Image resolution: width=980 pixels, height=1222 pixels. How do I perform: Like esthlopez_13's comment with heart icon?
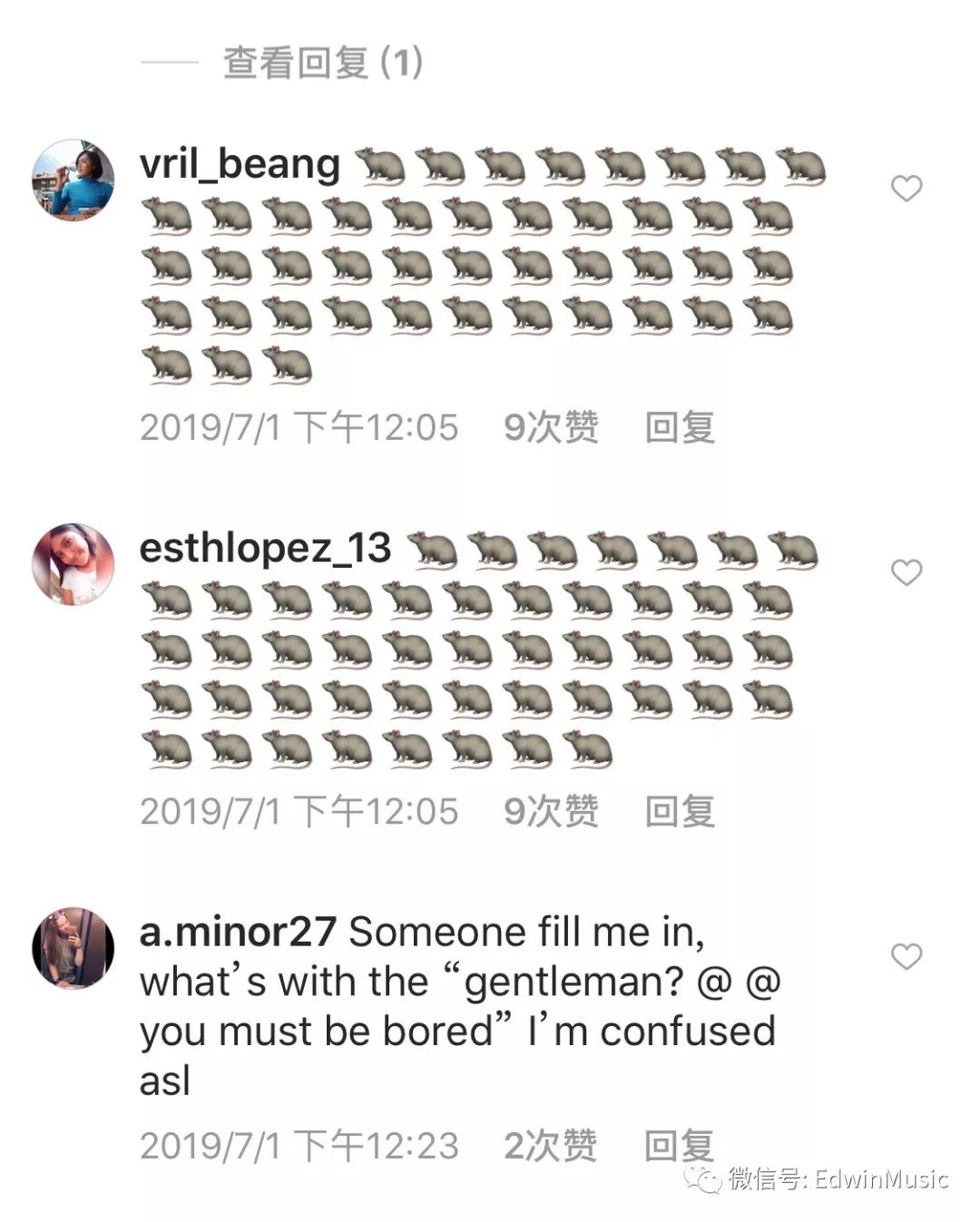click(906, 572)
